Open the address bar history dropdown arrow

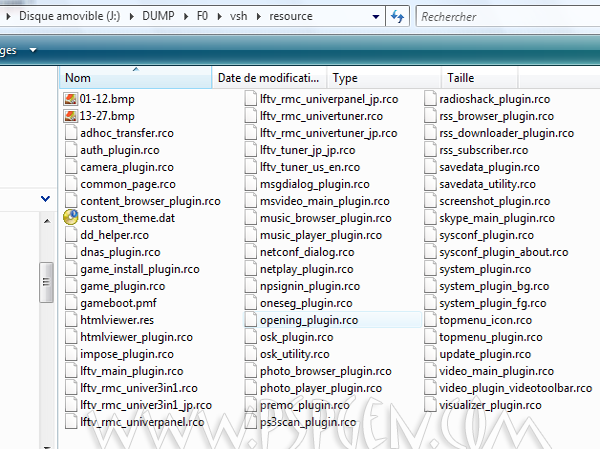click(x=374, y=17)
